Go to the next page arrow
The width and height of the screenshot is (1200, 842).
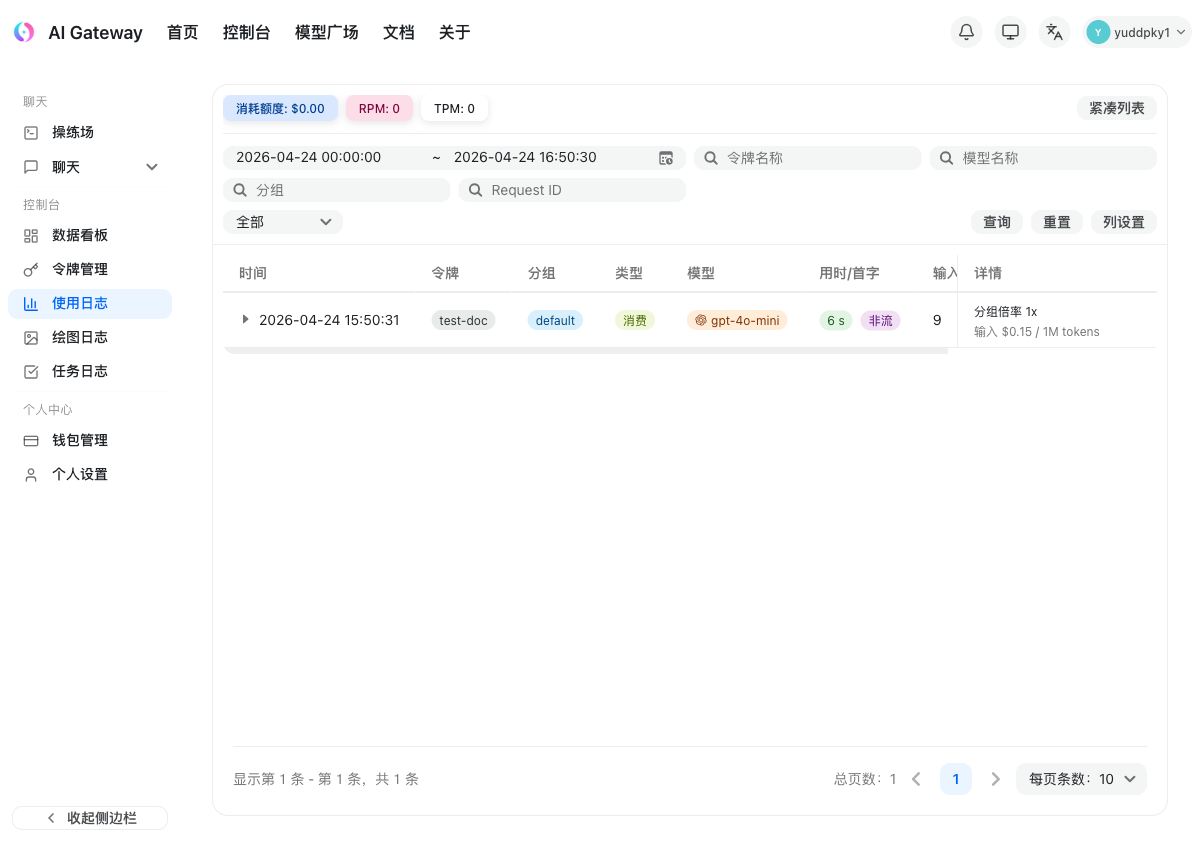[x=995, y=779]
